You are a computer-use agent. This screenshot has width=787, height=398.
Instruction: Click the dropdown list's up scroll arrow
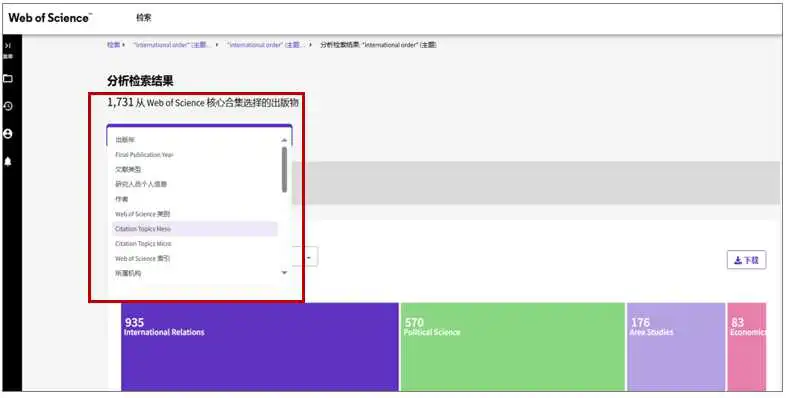coord(284,140)
